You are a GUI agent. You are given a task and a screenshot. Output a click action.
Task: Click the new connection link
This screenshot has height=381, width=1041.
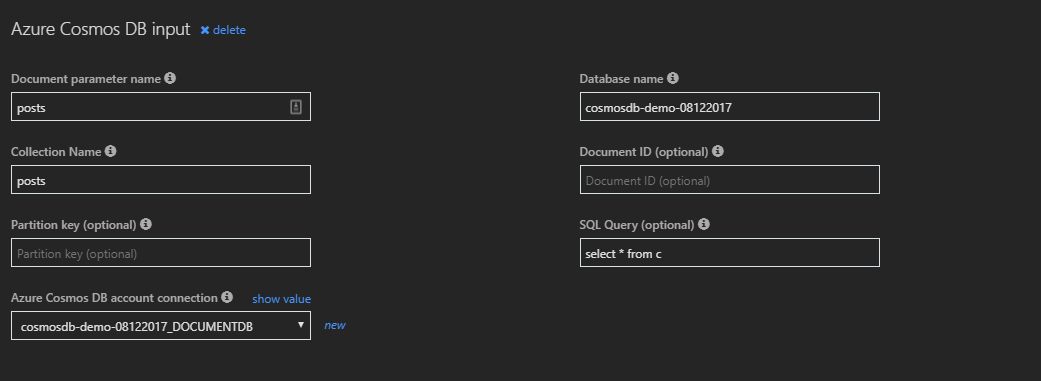point(335,325)
